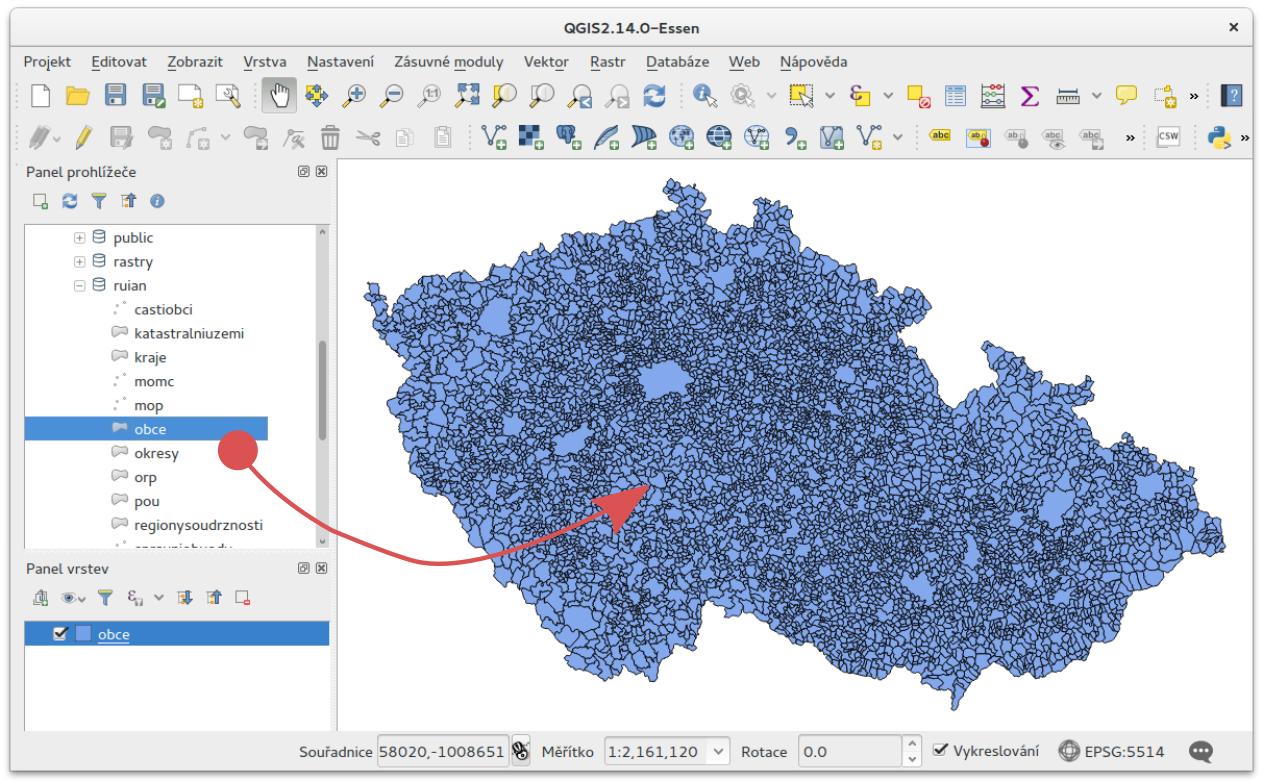Click the browser panel vertical scrollbar
The height and width of the screenshot is (781, 1263).
tap(322, 390)
